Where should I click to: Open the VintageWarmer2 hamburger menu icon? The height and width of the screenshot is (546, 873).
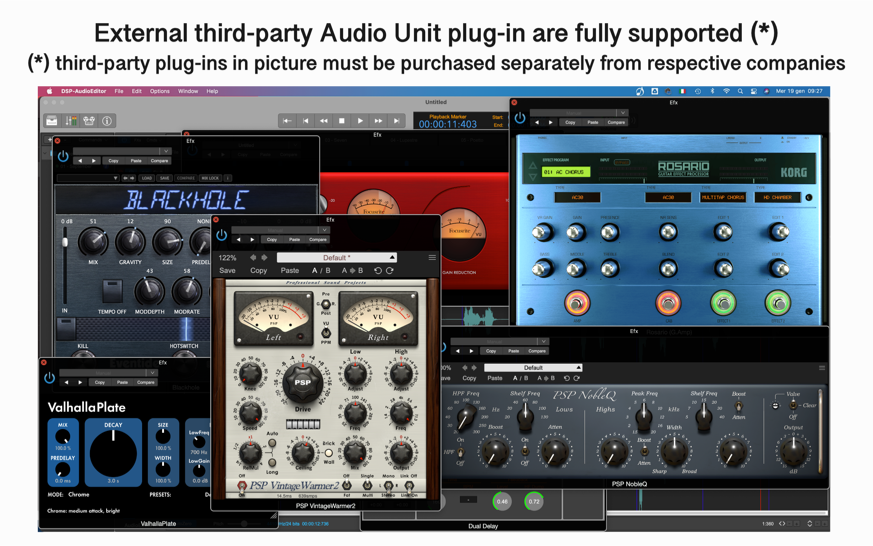pyautogui.click(x=432, y=257)
